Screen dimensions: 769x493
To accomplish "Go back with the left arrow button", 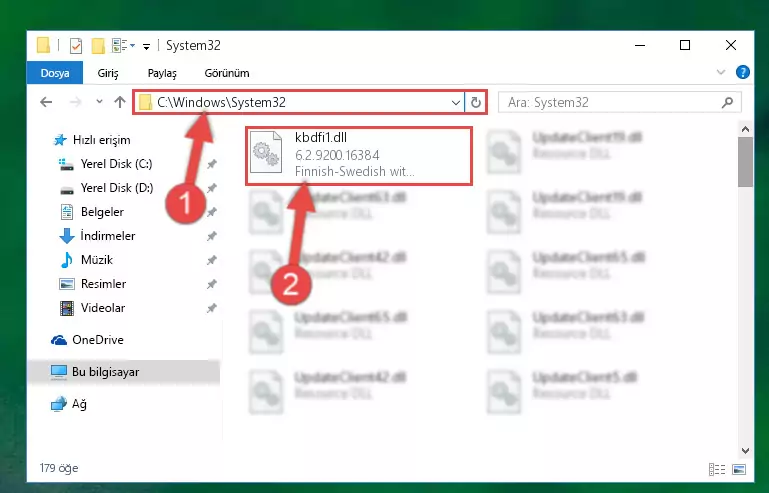I will pyautogui.click(x=46, y=102).
